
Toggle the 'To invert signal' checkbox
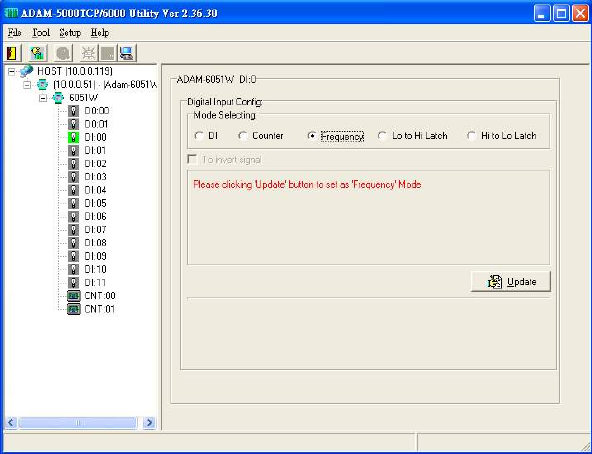(x=192, y=159)
